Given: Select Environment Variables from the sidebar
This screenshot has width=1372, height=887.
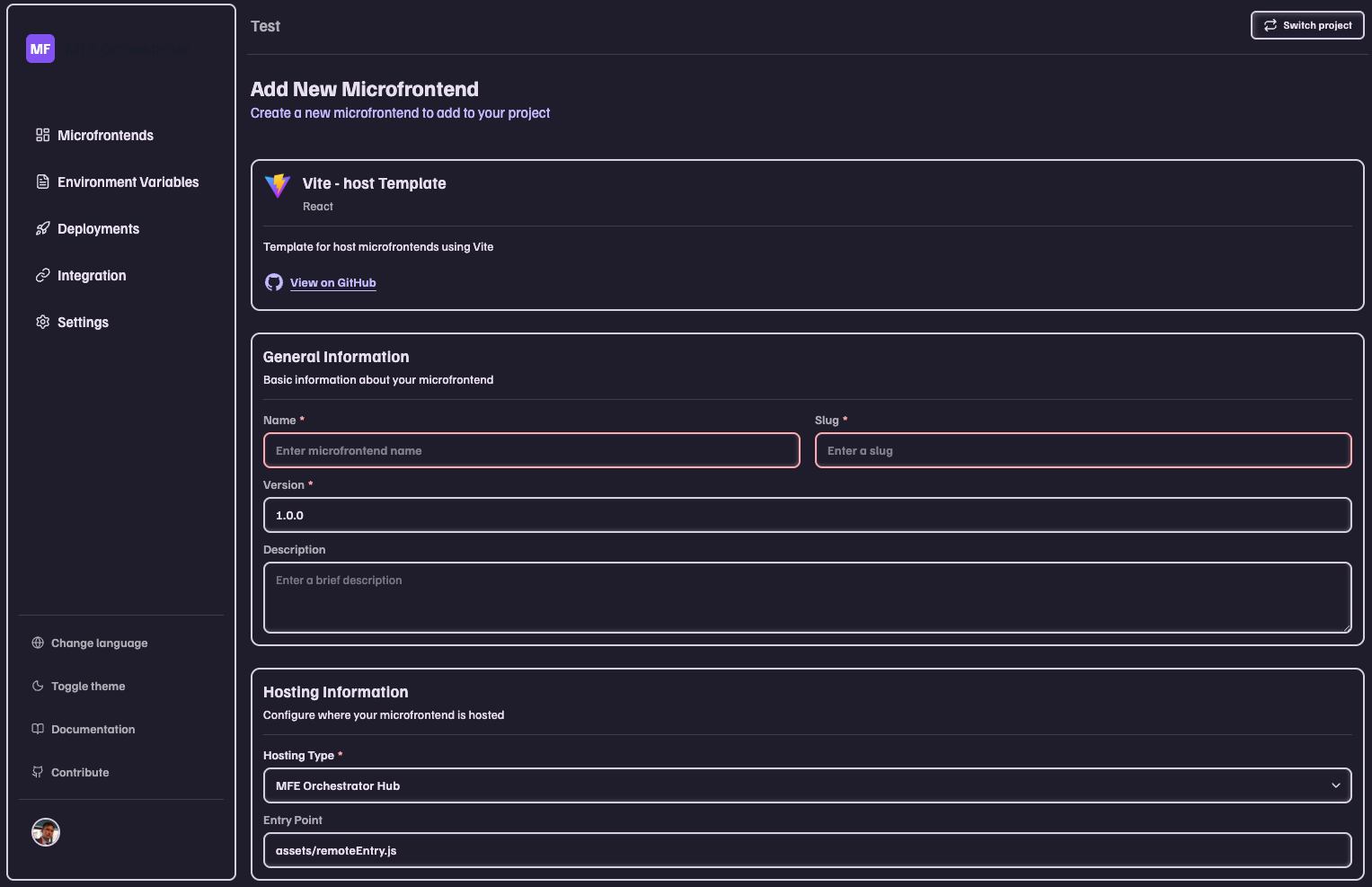Looking at the screenshot, I should click(128, 182).
